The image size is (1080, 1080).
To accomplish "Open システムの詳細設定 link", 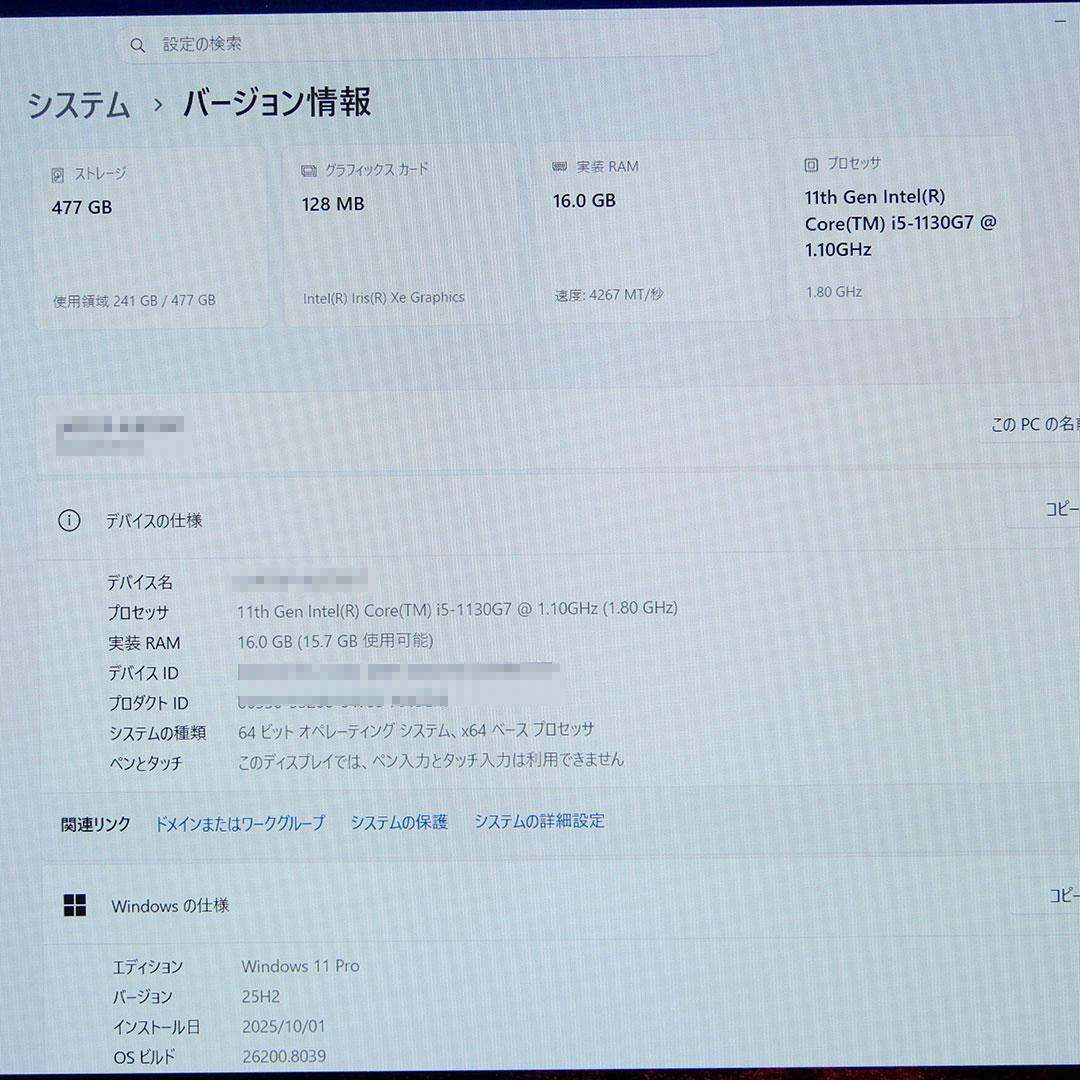I will click(539, 821).
